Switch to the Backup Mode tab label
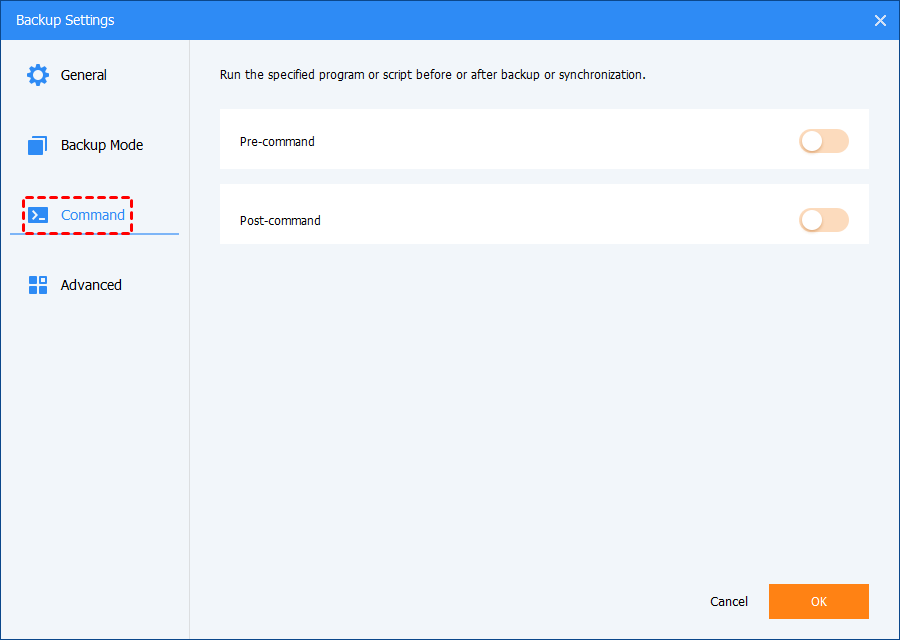900x640 pixels. click(101, 145)
